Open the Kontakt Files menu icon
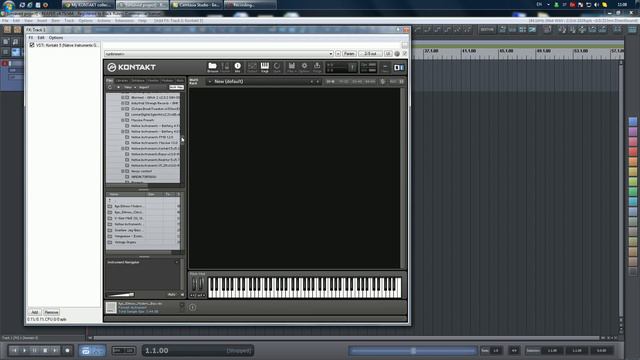Viewport: 640px width, 360px height. (x=291, y=67)
